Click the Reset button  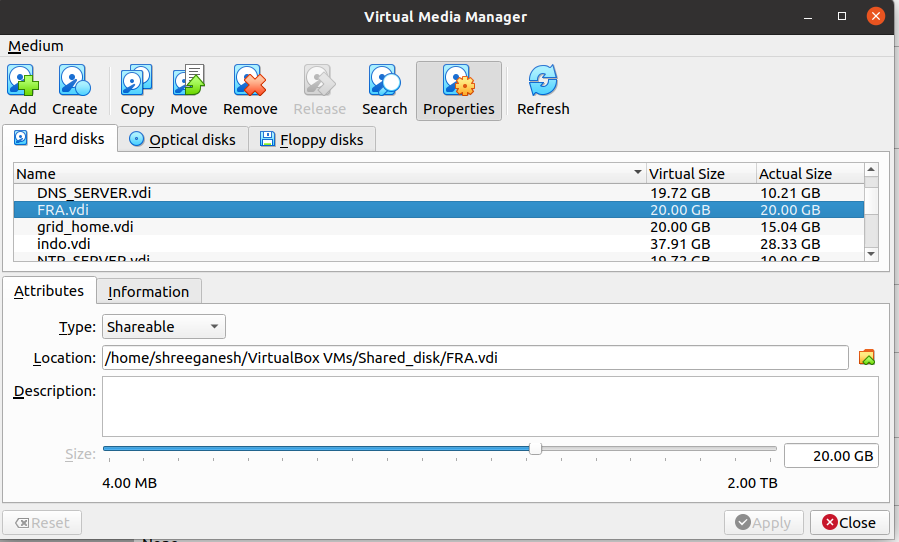42,523
